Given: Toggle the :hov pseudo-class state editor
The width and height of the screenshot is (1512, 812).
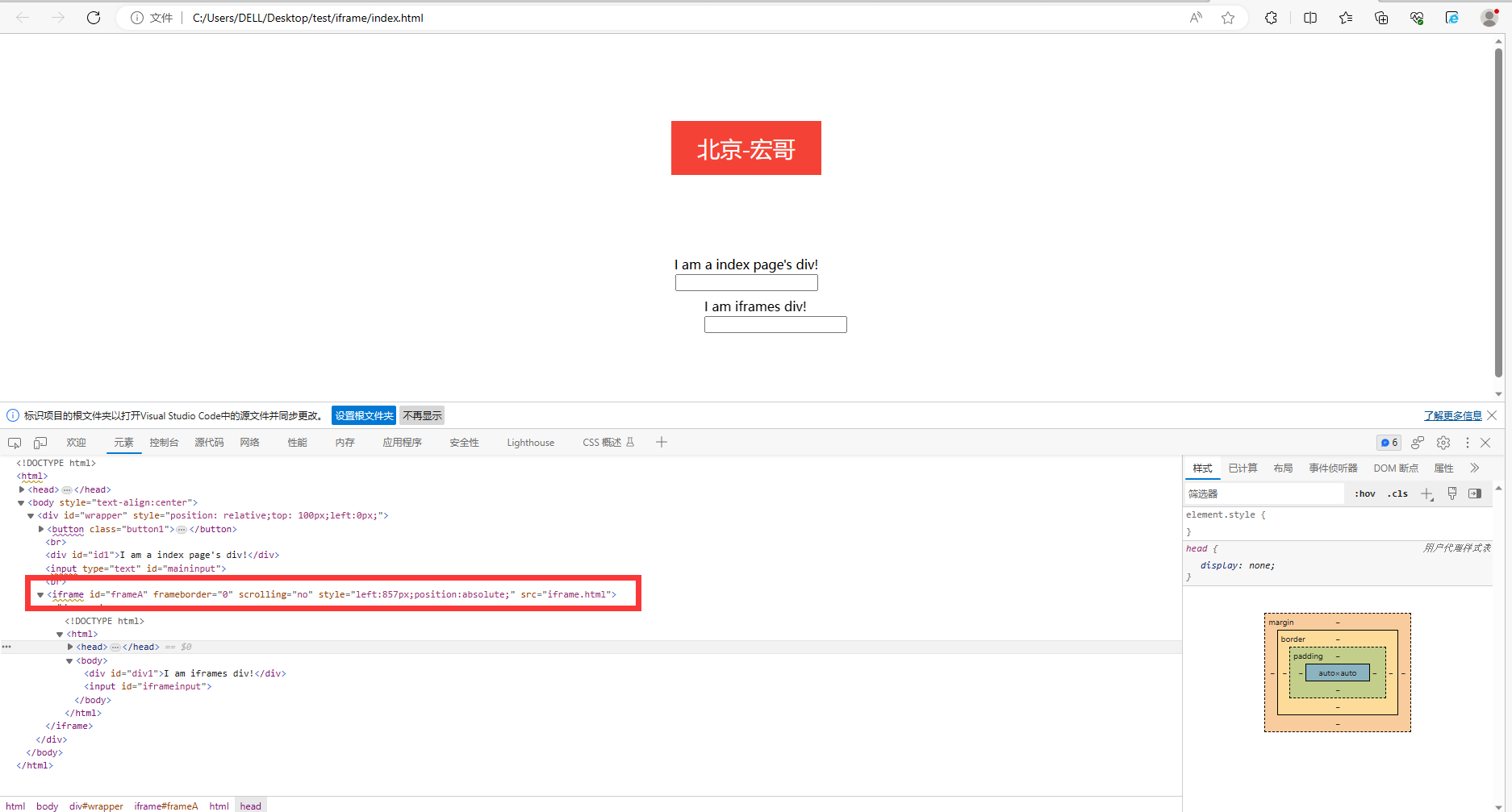Looking at the screenshot, I should (x=1365, y=493).
